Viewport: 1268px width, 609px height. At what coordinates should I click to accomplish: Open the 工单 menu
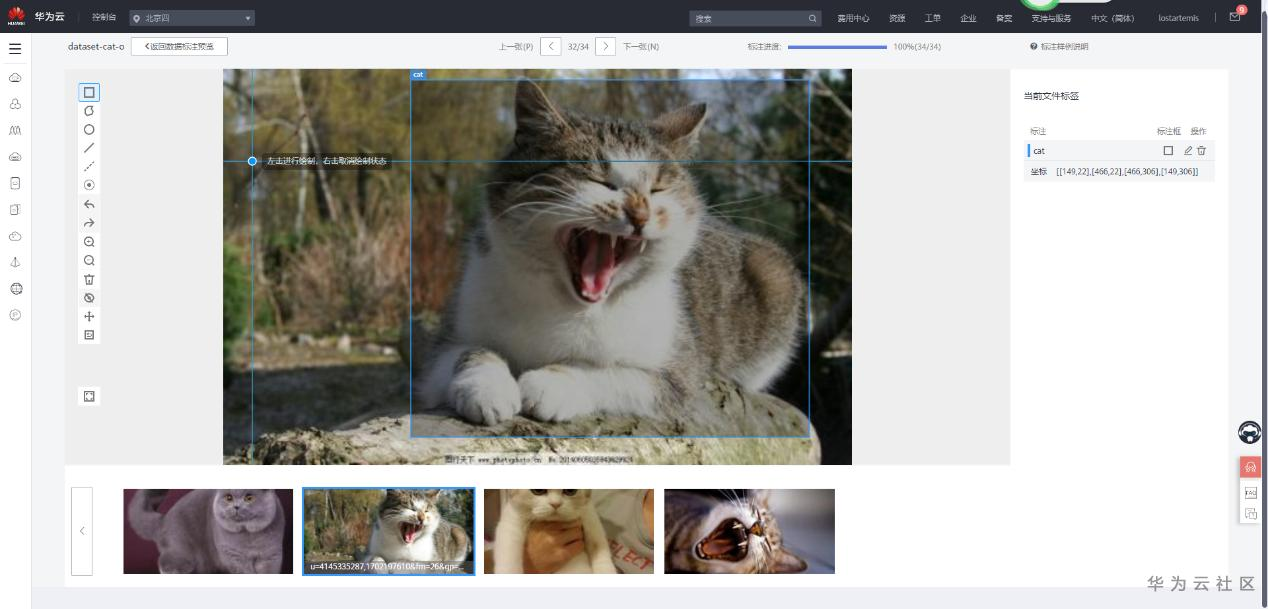point(932,18)
